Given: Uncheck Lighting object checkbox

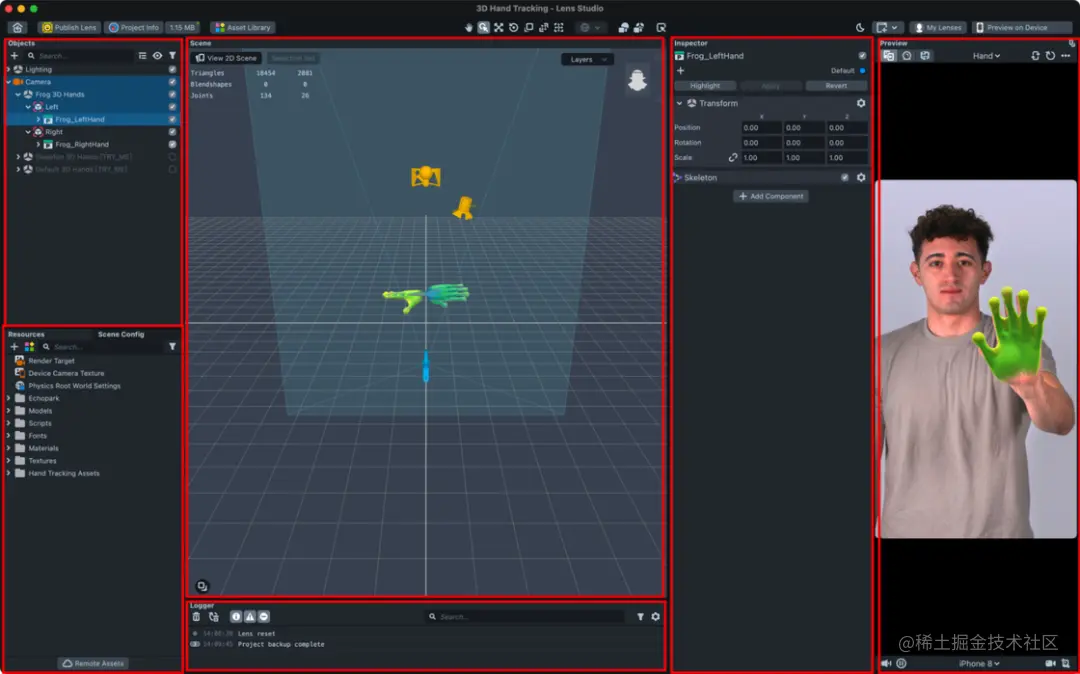Looking at the screenshot, I should pos(172,70).
